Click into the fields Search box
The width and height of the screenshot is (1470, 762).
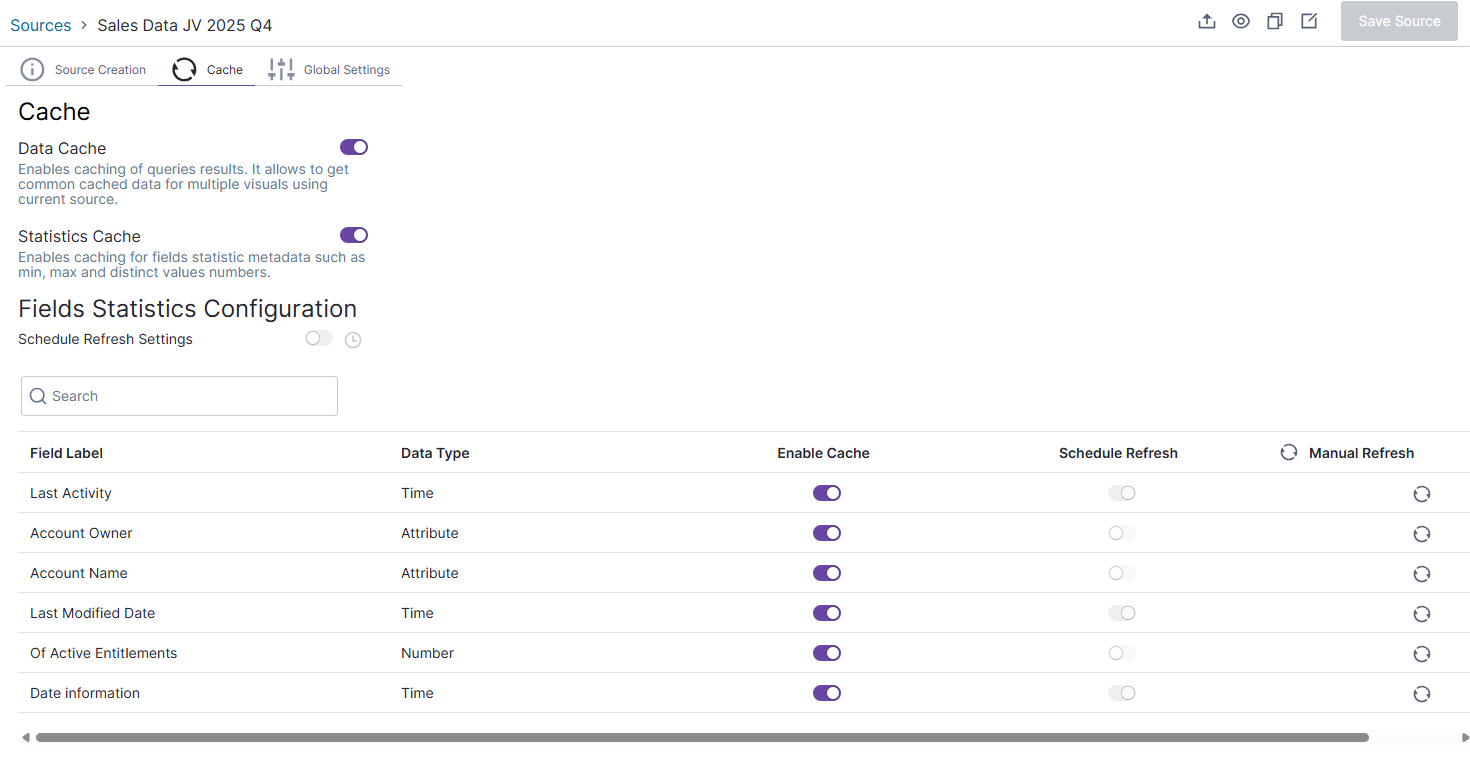coord(180,396)
